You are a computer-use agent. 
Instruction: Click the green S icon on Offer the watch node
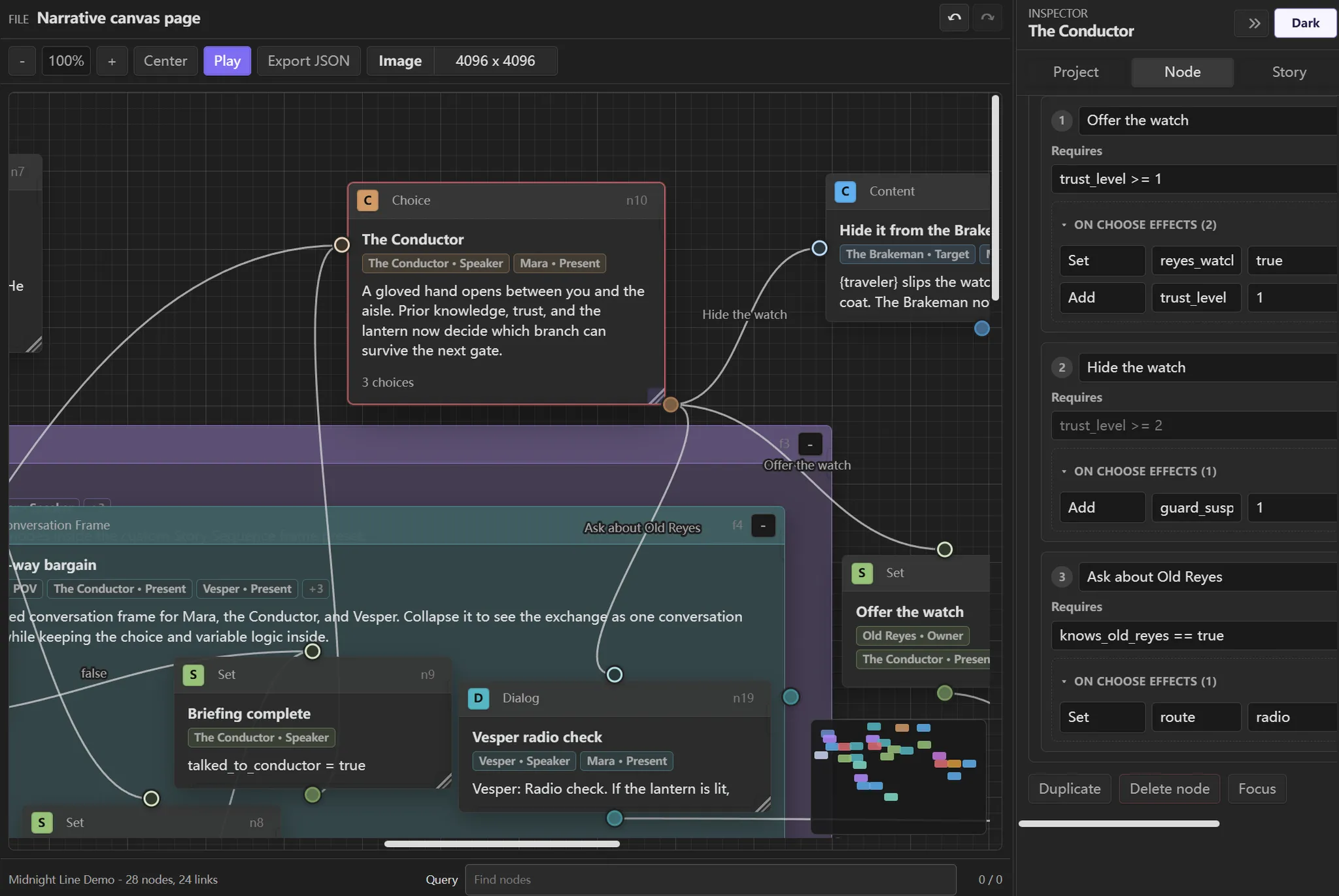pyautogui.click(x=862, y=573)
